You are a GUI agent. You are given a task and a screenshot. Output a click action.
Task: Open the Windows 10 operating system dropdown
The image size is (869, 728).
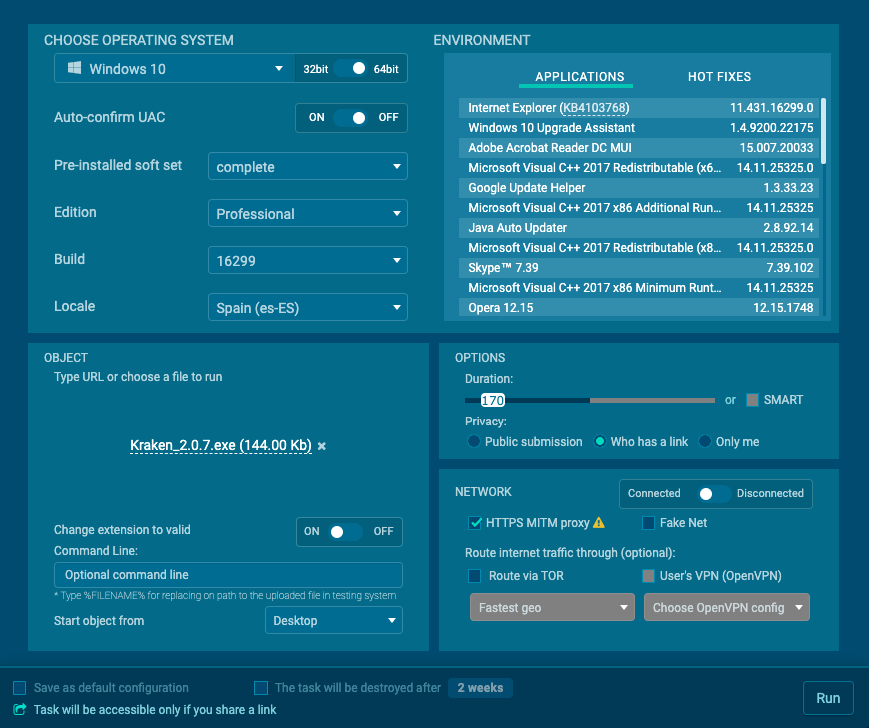[174, 69]
